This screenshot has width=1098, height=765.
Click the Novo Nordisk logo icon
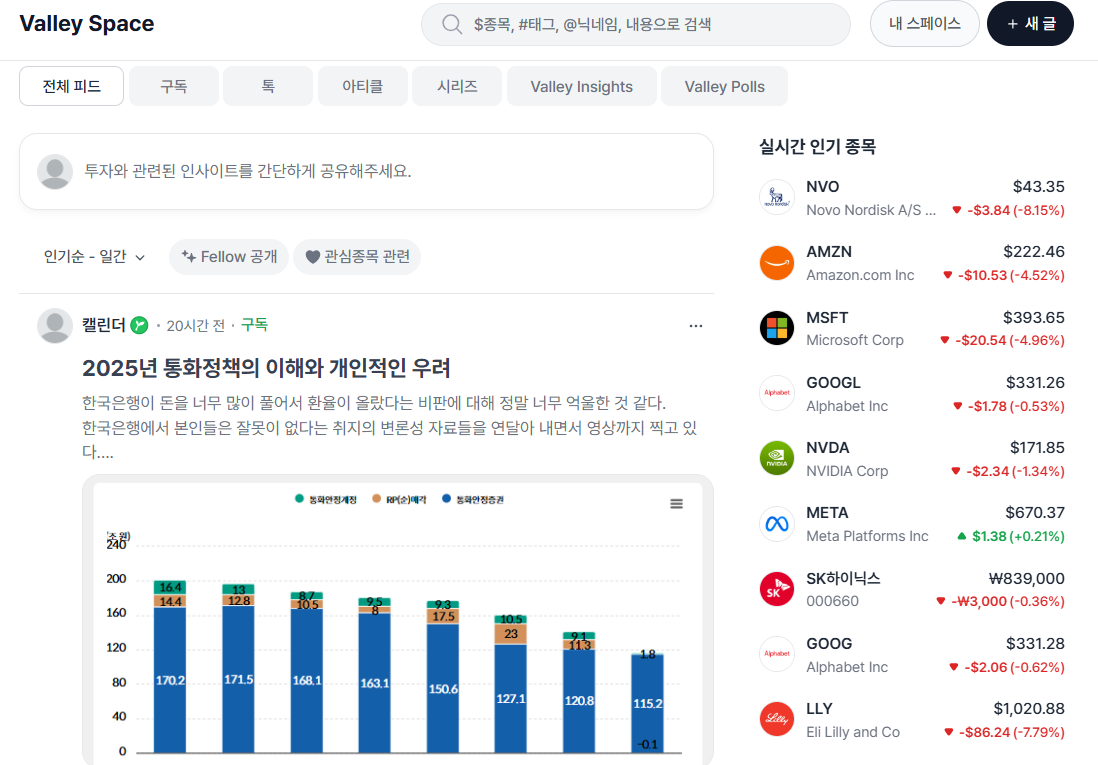(x=776, y=198)
